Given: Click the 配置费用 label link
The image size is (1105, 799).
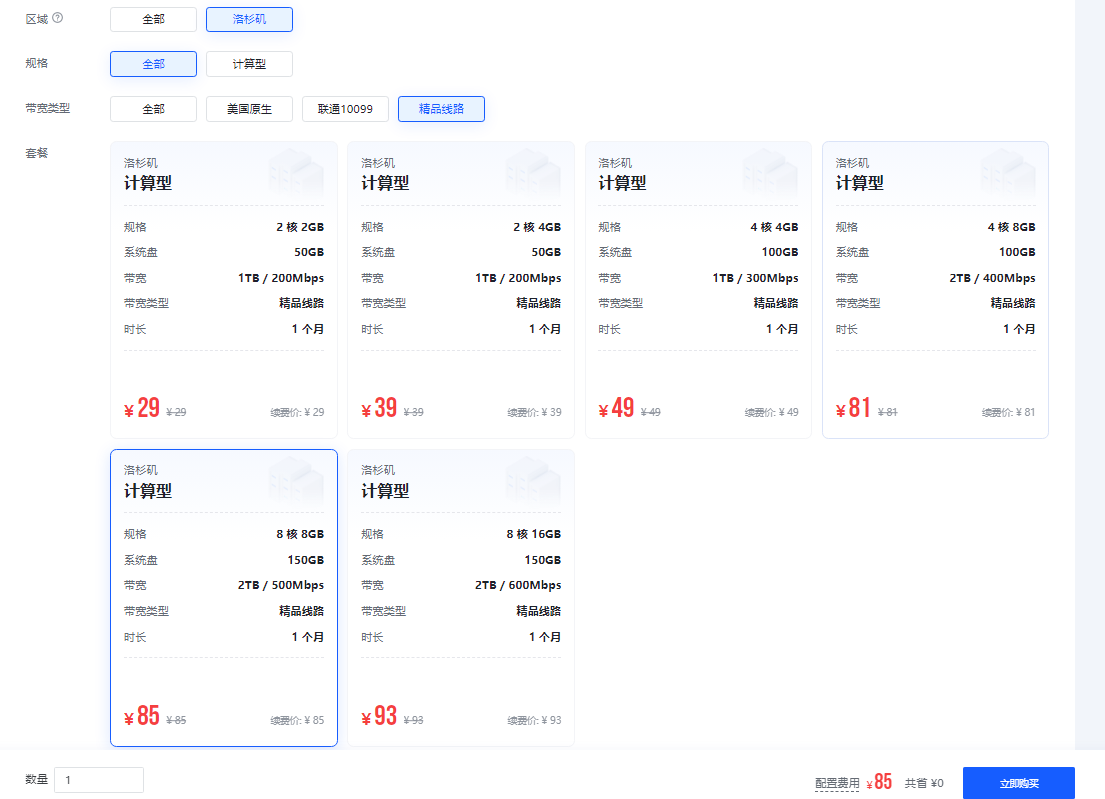Looking at the screenshot, I should [837, 783].
